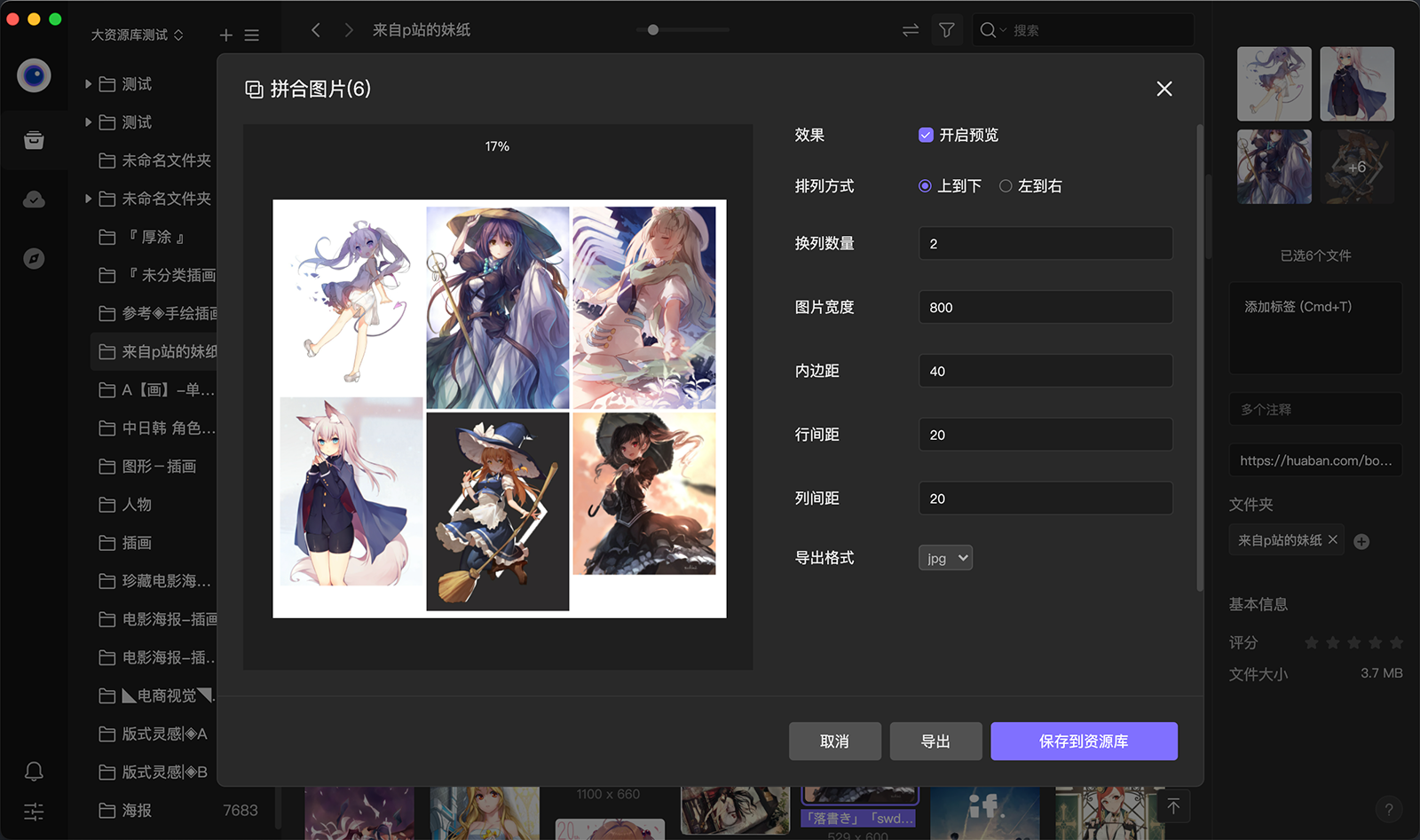Select the 左到右 arrangement option

pos(1006,186)
